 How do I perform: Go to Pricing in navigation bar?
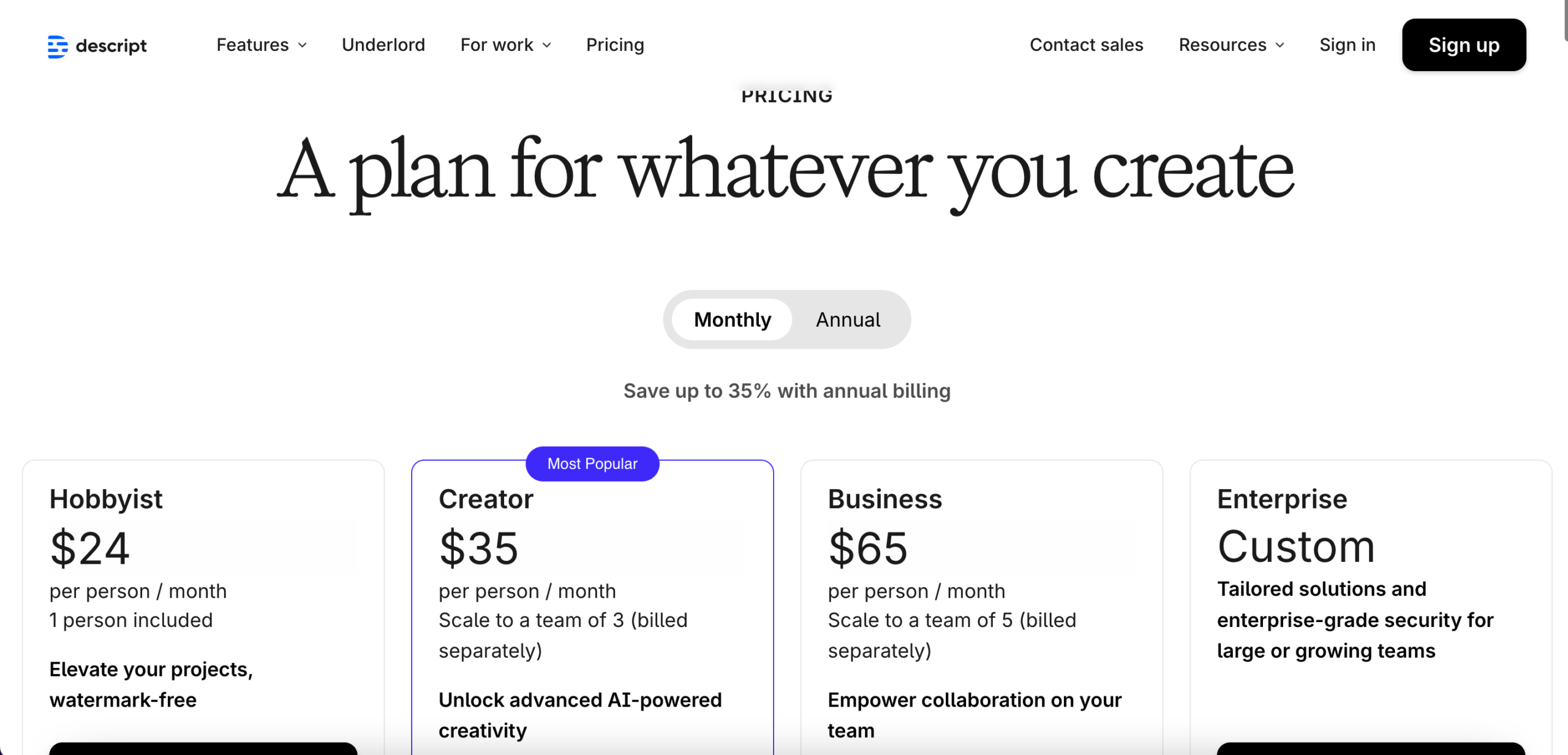point(614,45)
